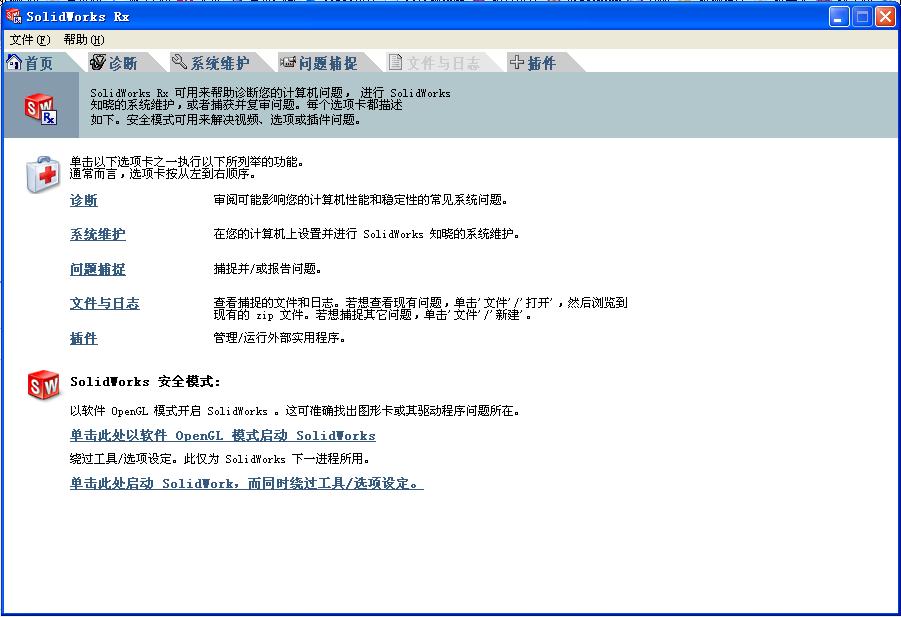This screenshot has width=901, height=617.
Task: Maximize the SolidWorks Rx window
Action: point(863,17)
